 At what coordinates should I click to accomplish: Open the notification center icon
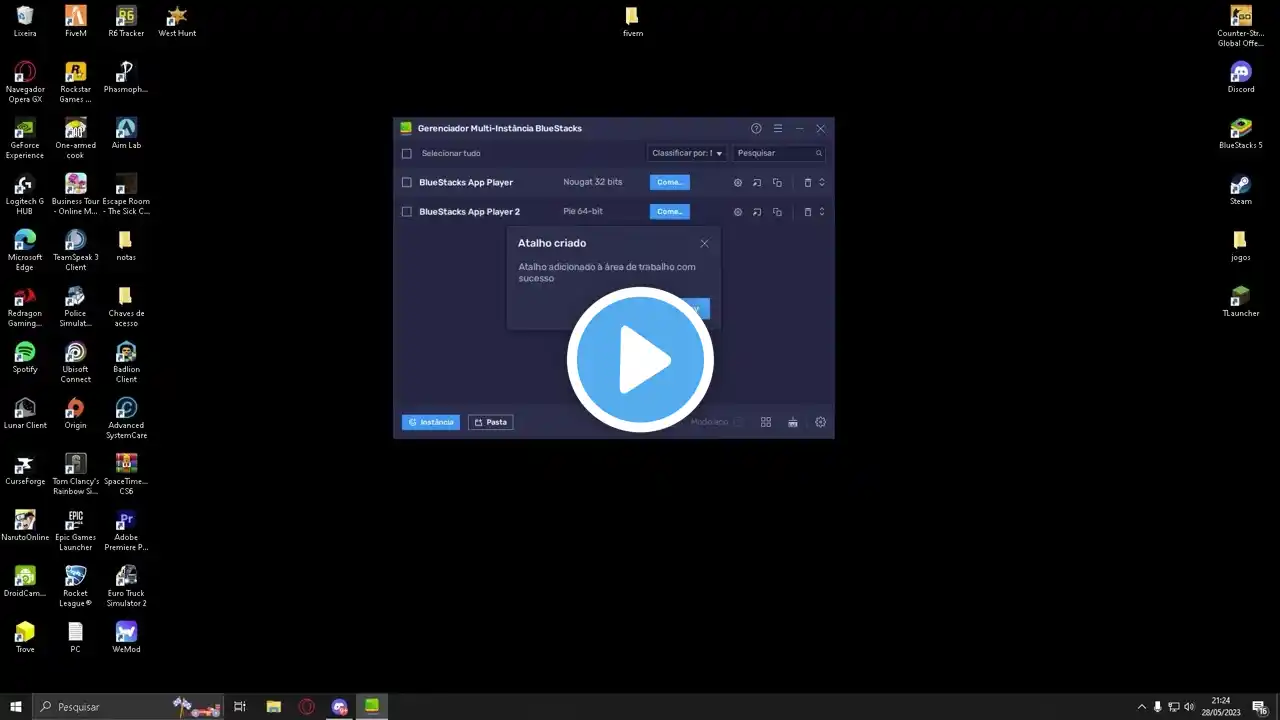[1260, 707]
